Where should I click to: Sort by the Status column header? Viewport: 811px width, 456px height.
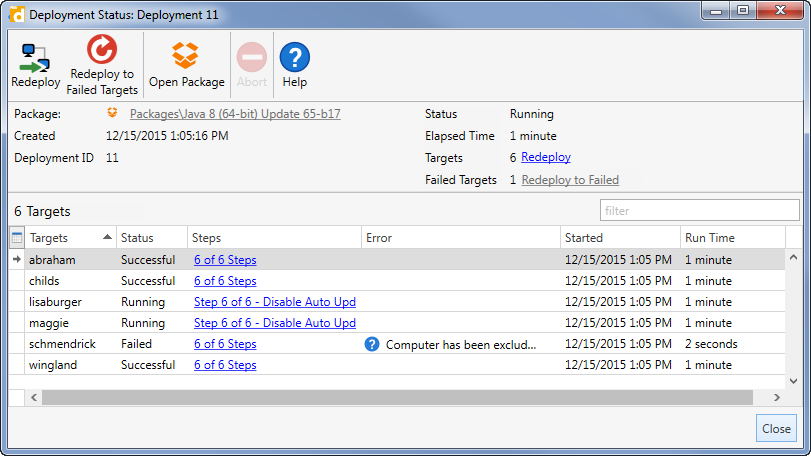(x=138, y=238)
